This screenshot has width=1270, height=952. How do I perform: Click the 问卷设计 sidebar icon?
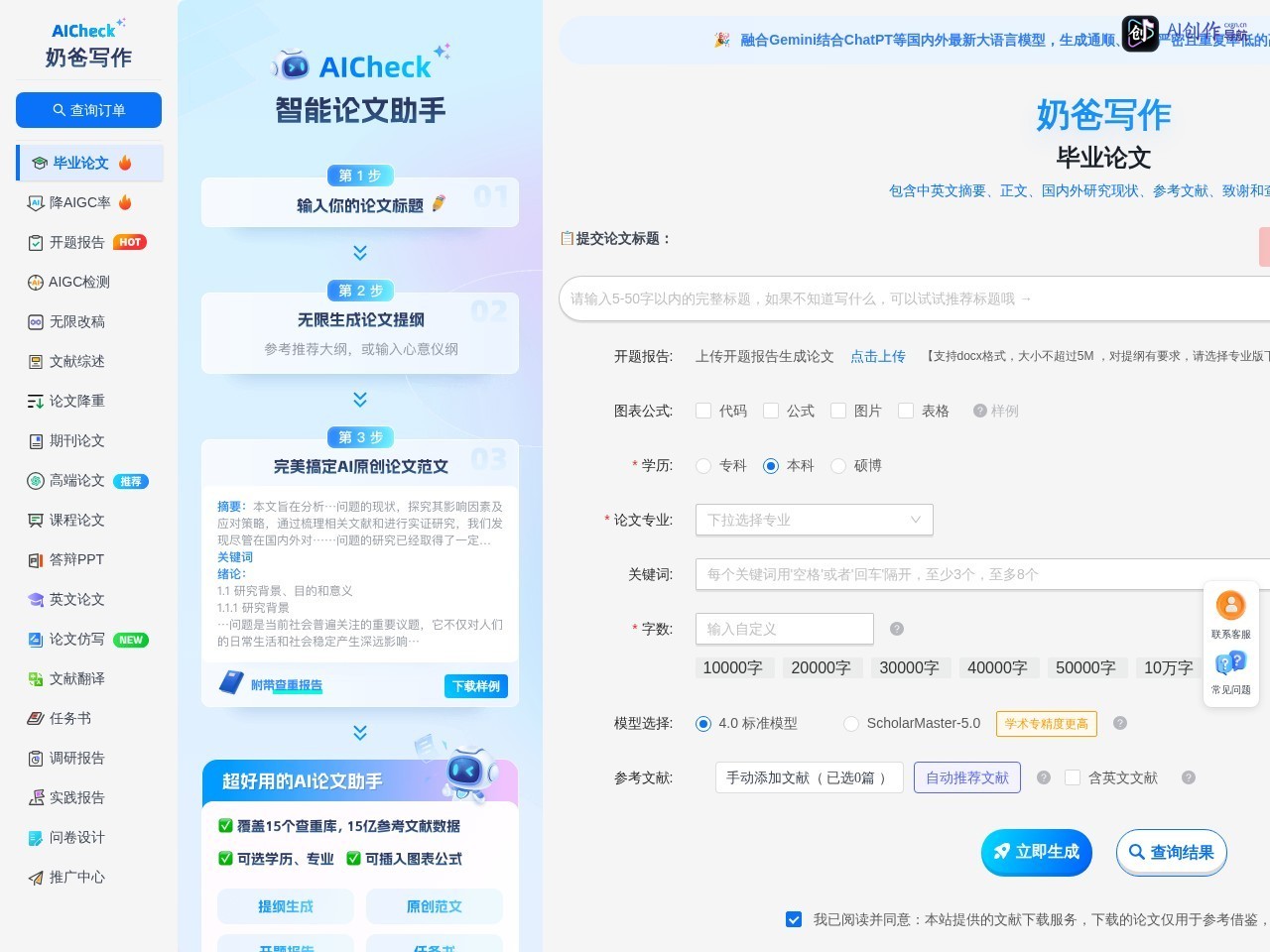[36, 838]
